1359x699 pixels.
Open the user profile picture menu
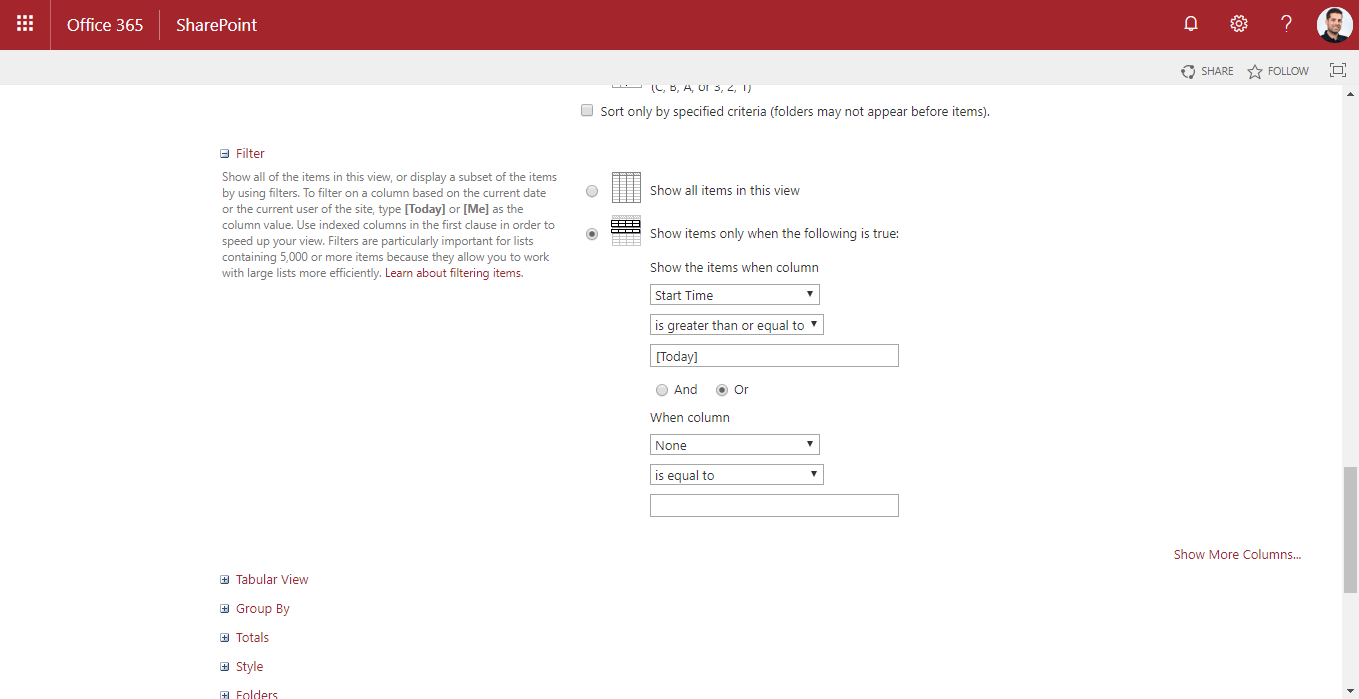[1334, 24]
